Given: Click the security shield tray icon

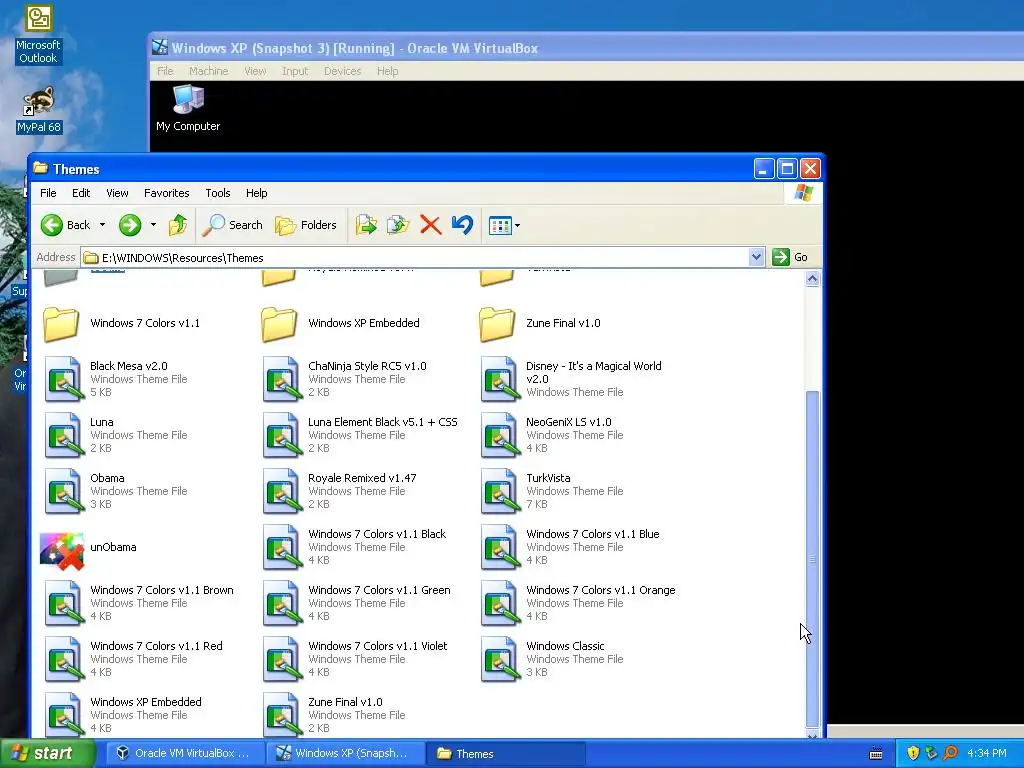Looking at the screenshot, I should (913, 753).
